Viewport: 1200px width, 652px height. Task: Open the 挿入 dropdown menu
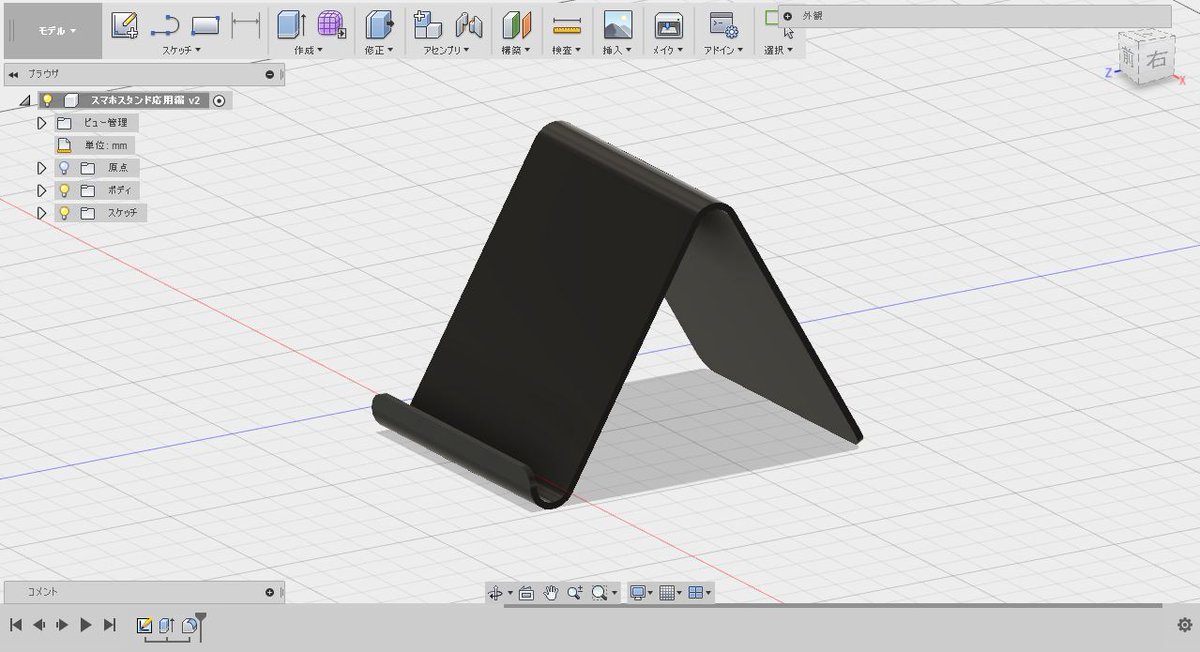(618, 49)
